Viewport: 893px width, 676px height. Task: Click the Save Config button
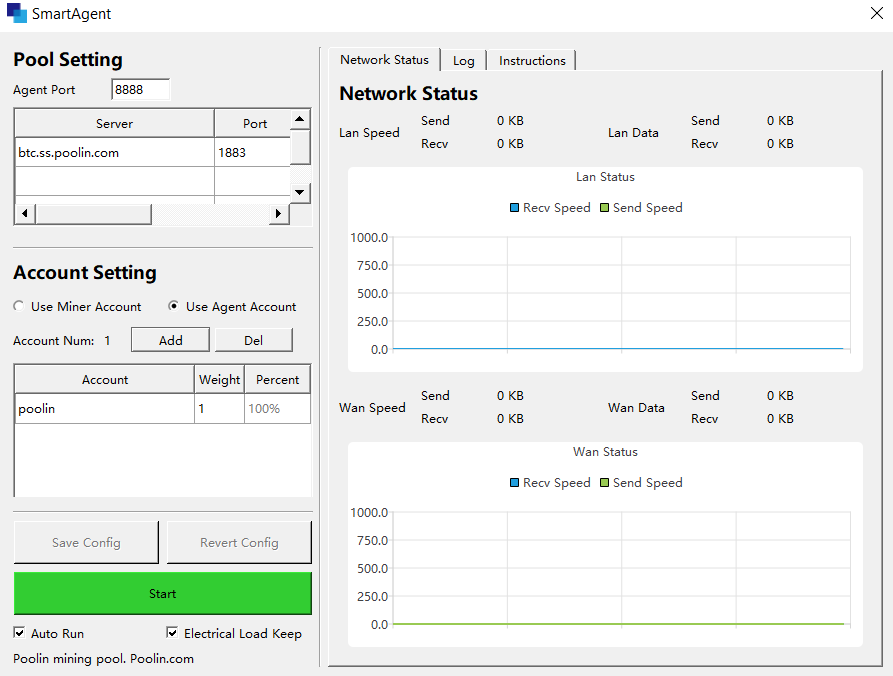coord(86,543)
